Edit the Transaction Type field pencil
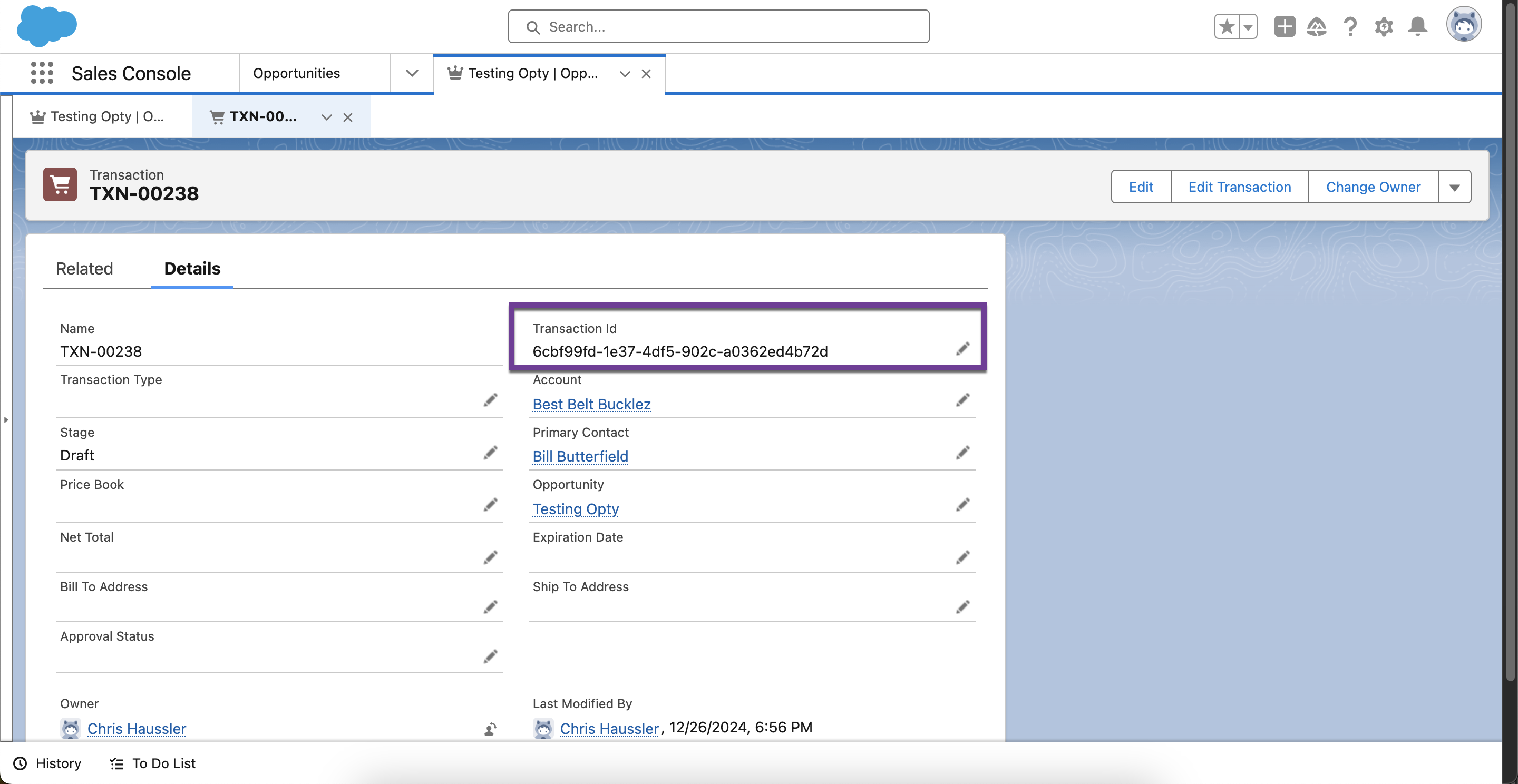 [x=490, y=400]
